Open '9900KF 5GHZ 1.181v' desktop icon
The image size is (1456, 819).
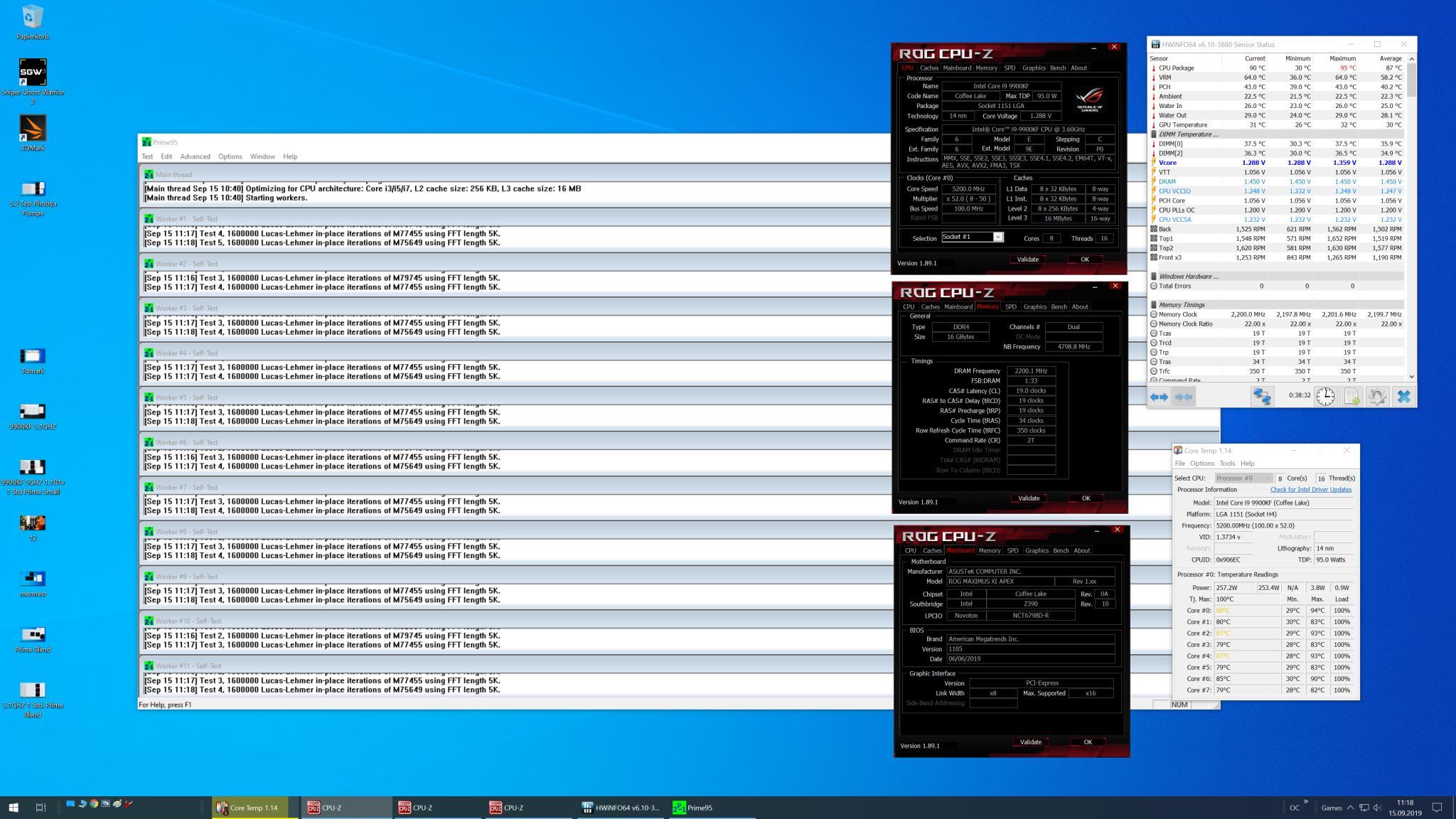(x=33, y=477)
